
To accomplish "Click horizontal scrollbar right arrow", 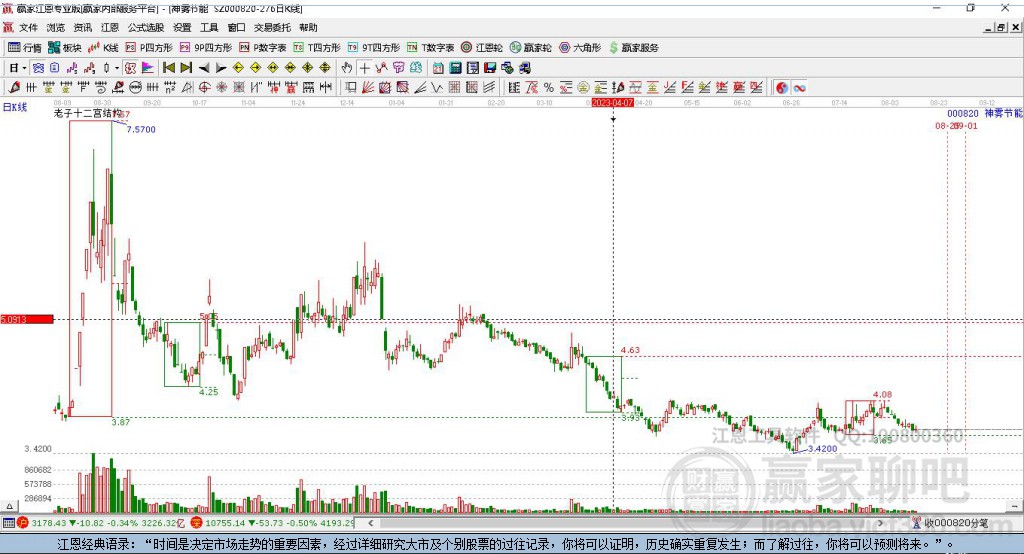I will pyautogui.click(x=881, y=523).
